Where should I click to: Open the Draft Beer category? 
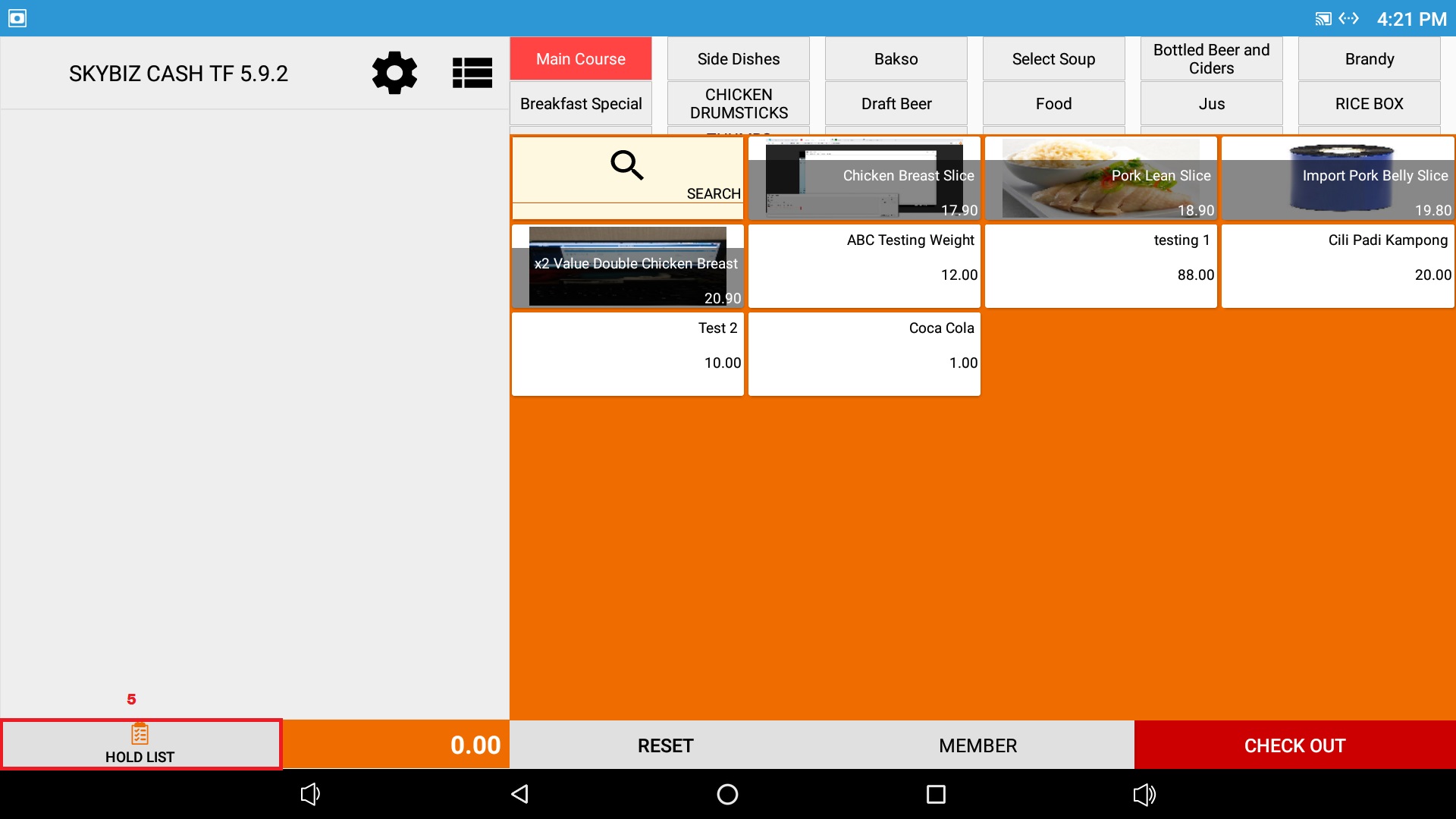pos(896,104)
